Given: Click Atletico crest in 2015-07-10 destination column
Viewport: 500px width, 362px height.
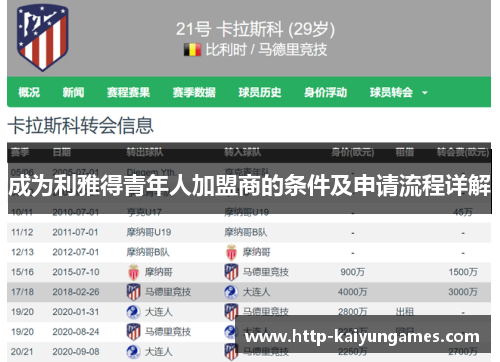Looking at the screenshot, I should point(231,272).
